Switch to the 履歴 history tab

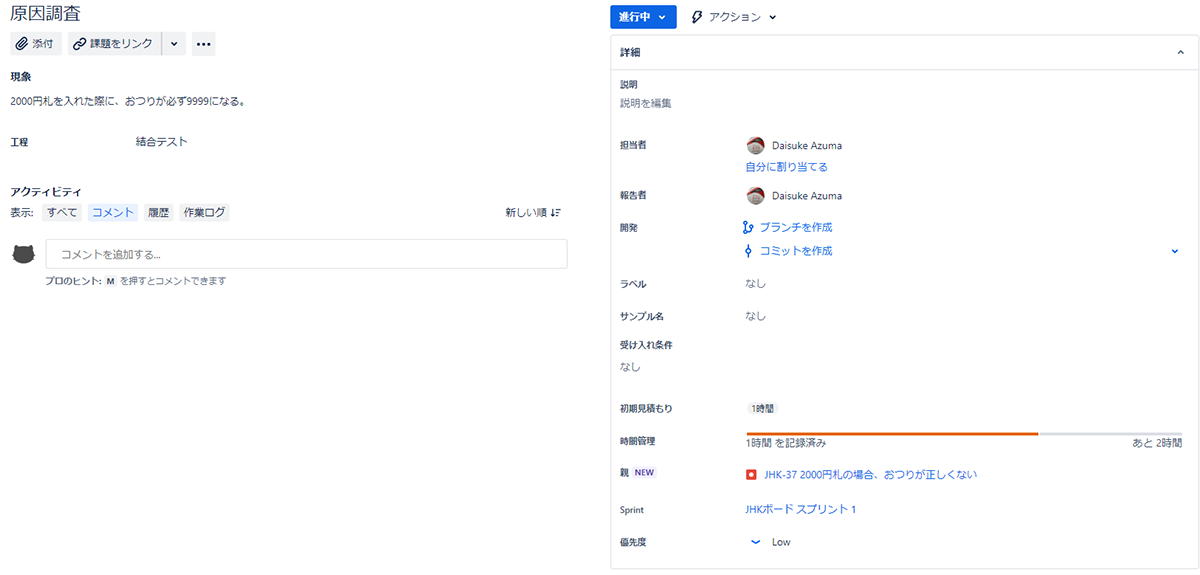click(x=158, y=212)
